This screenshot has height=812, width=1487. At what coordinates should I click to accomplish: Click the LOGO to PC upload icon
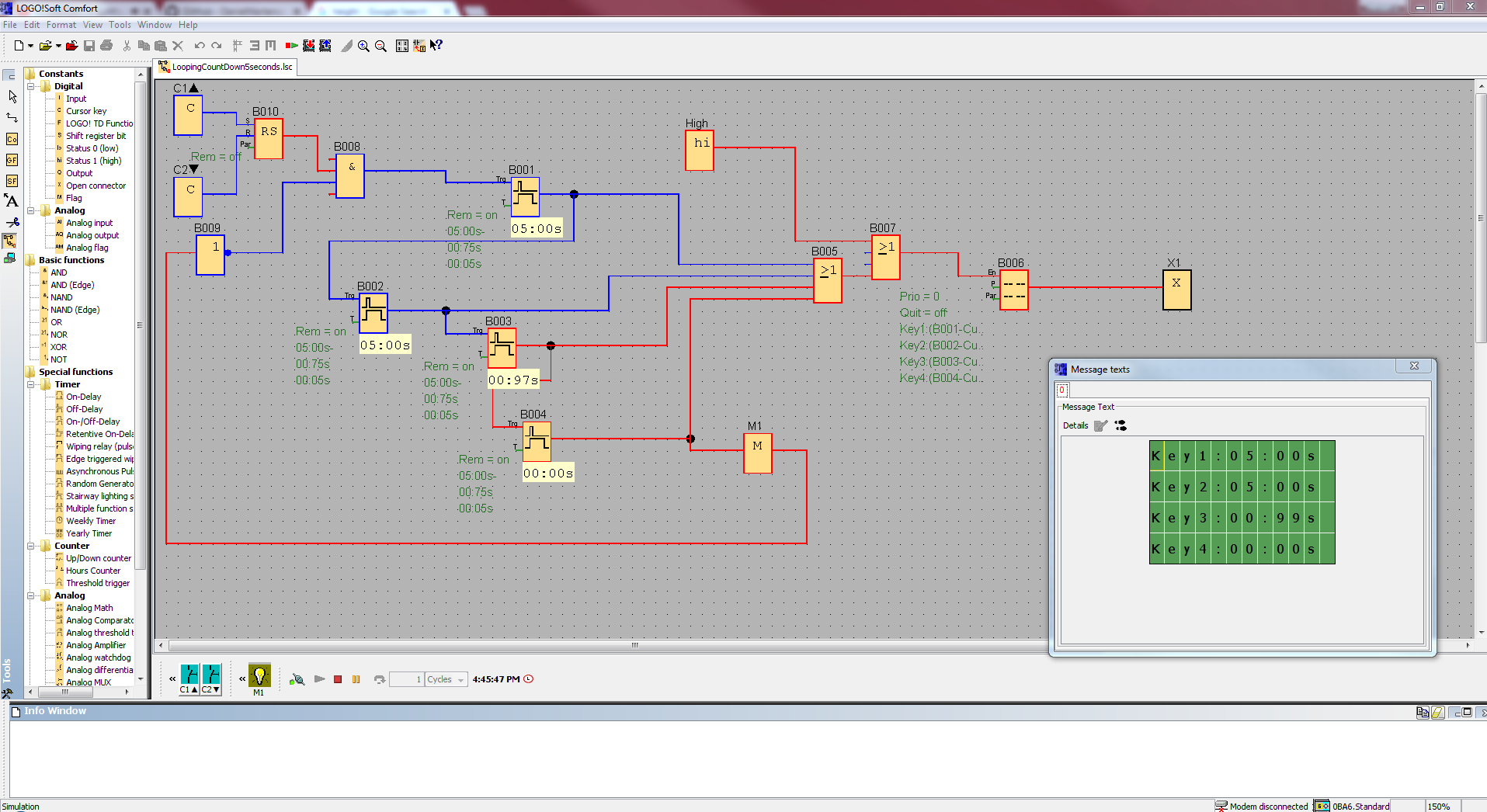(x=325, y=46)
